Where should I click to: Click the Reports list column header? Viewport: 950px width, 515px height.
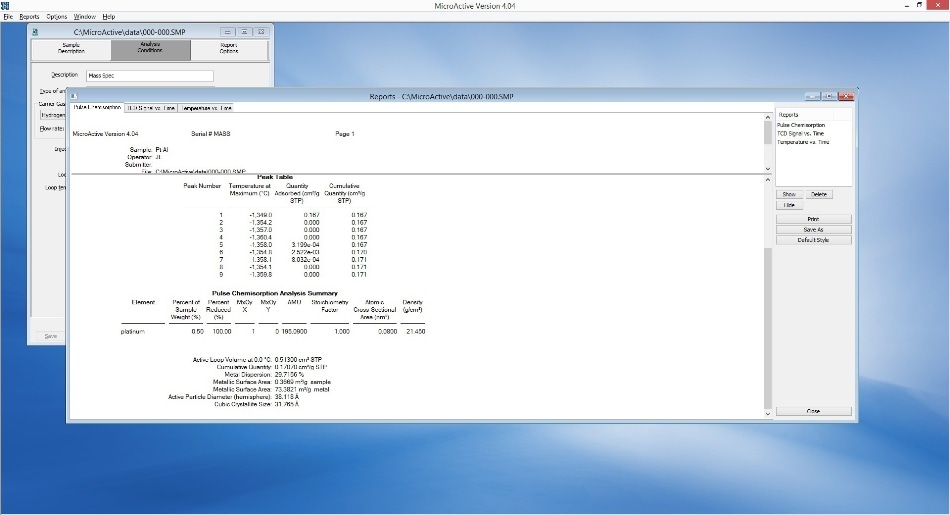[805, 115]
